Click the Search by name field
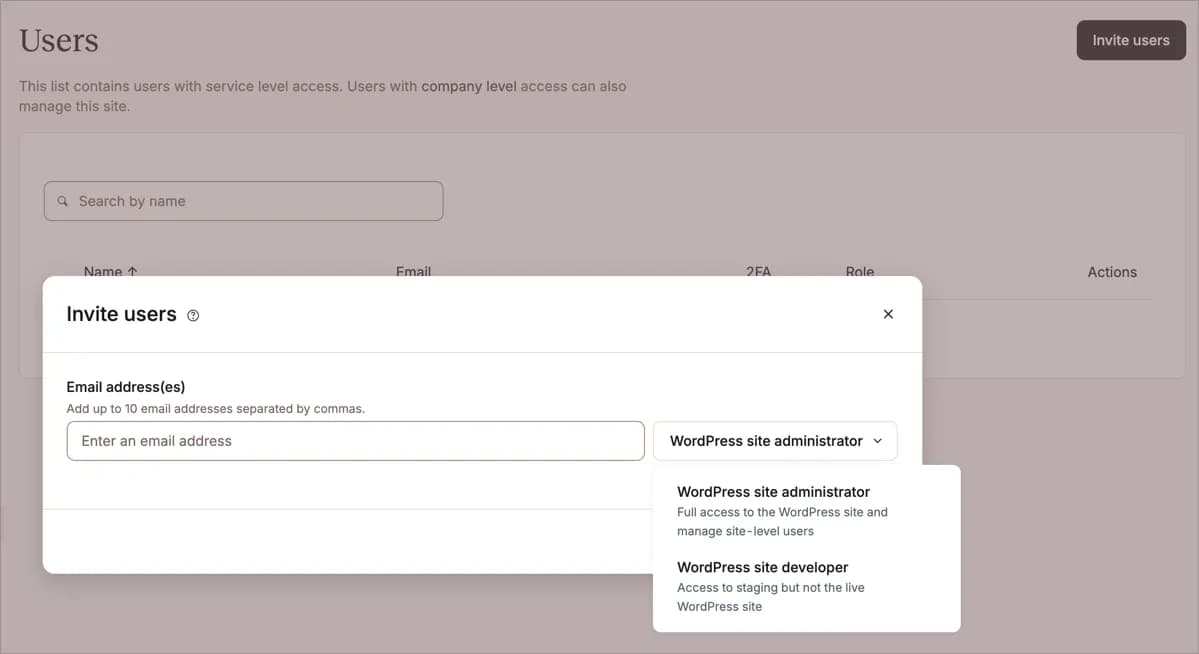 click(243, 200)
